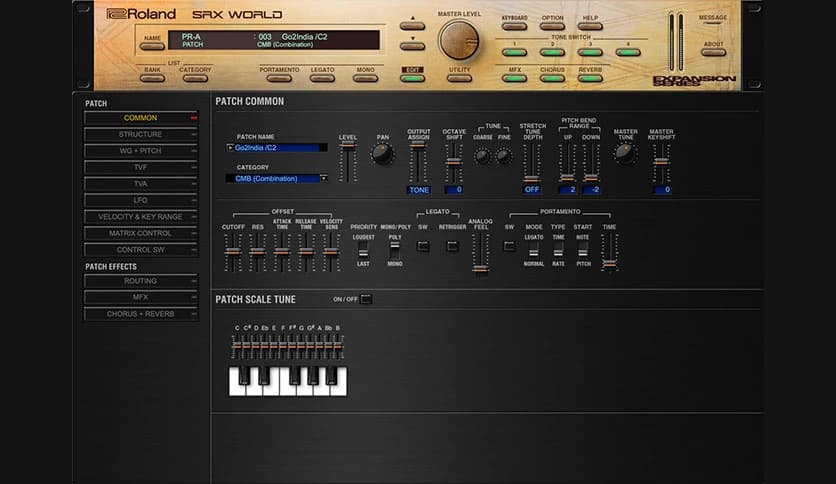Image resolution: width=836 pixels, height=484 pixels.
Task: Open Velocity & Key Range tab
Action: [141, 217]
